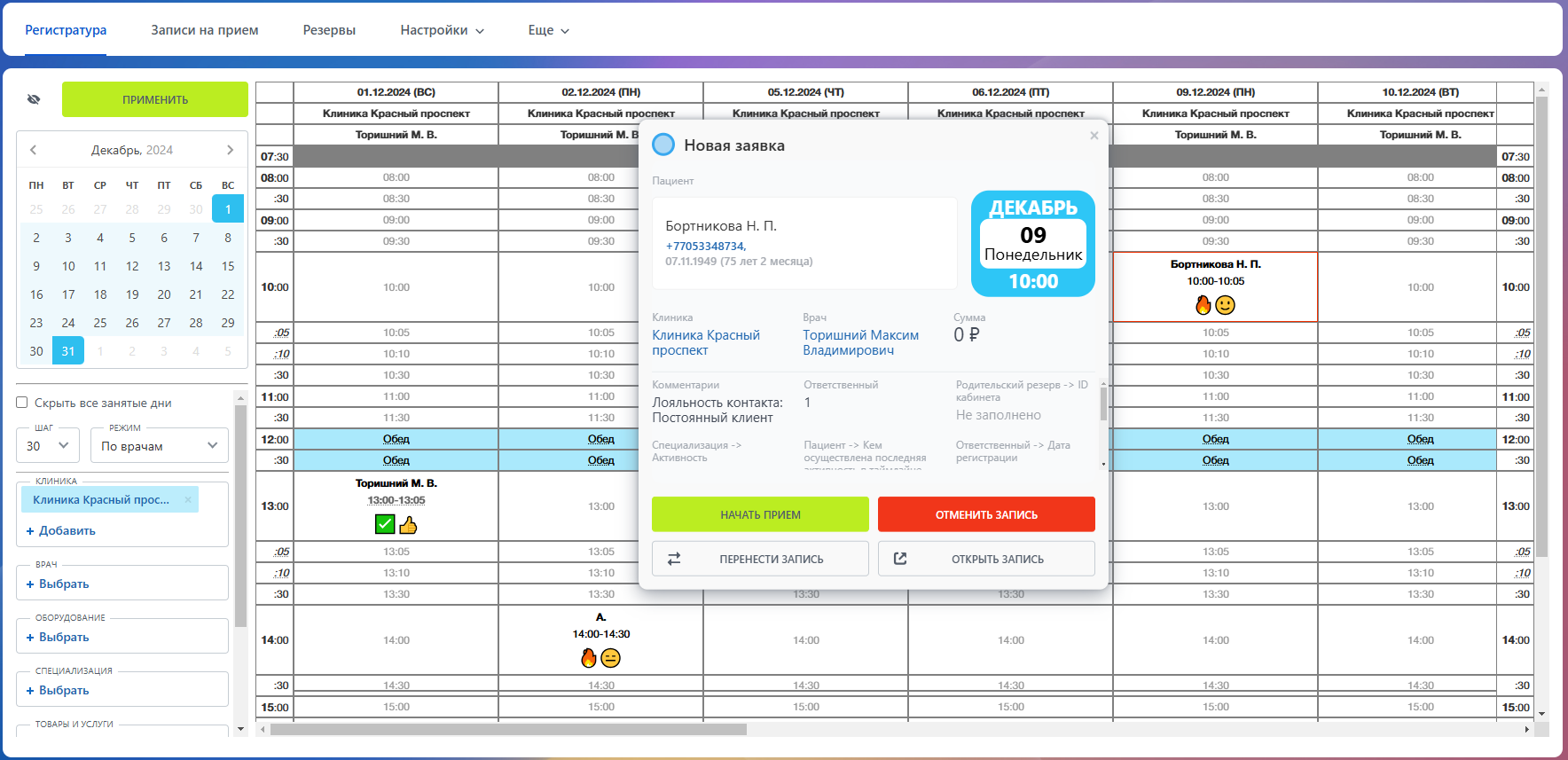Click the 15:00 slot on 10.12.2024
The height and width of the screenshot is (760, 1568).
click(1420, 707)
